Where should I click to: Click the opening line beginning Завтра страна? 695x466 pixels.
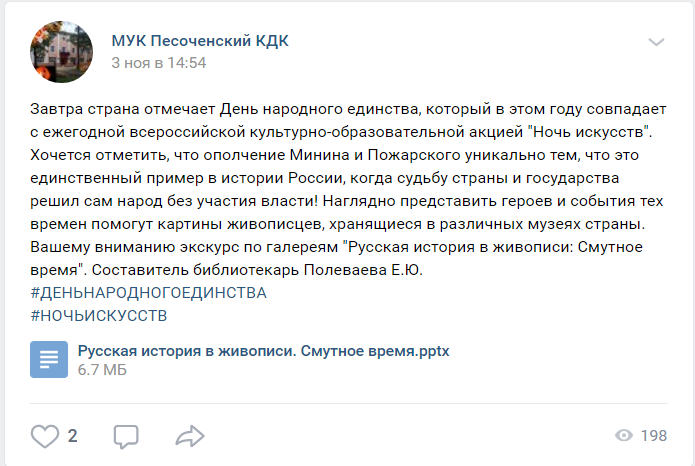pos(348,109)
